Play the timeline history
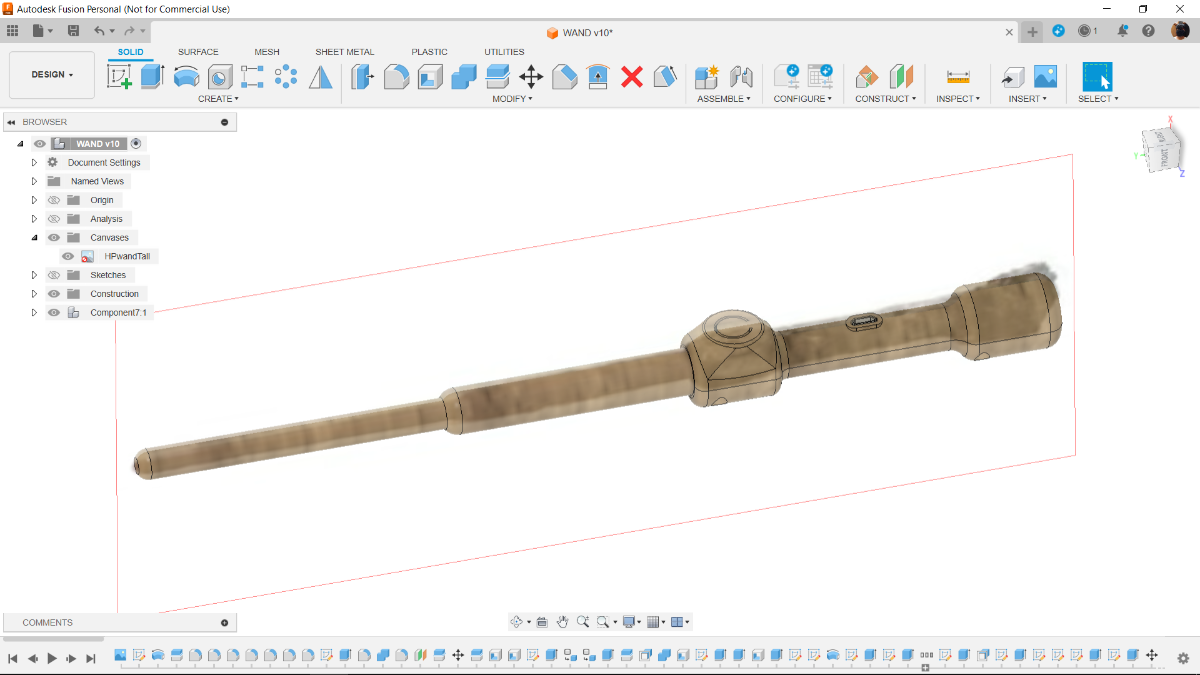The width and height of the screenshot is (1200, 675). tap(52, 658)
